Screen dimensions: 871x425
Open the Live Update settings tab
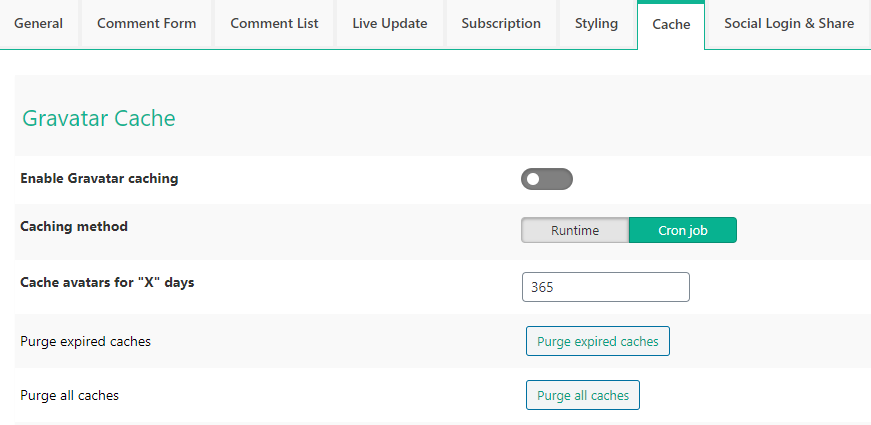coord(390,23)
